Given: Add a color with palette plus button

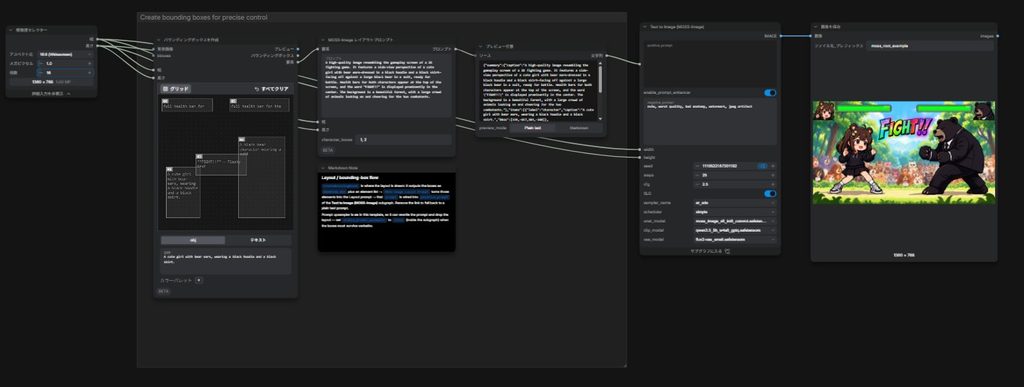Looking at the screenshot, I should (x=199, y=280).
